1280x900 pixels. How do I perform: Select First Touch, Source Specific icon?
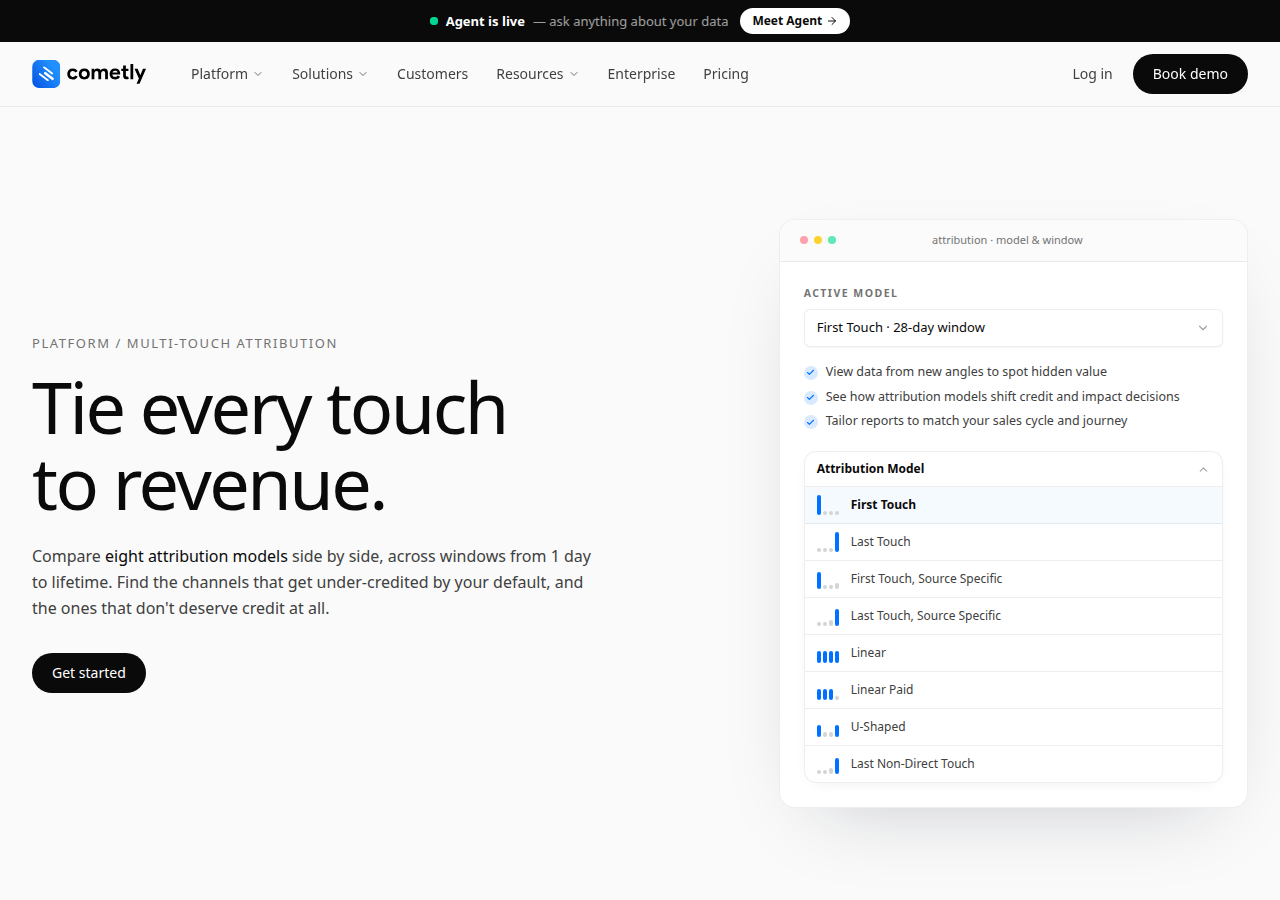coord(828,579)
